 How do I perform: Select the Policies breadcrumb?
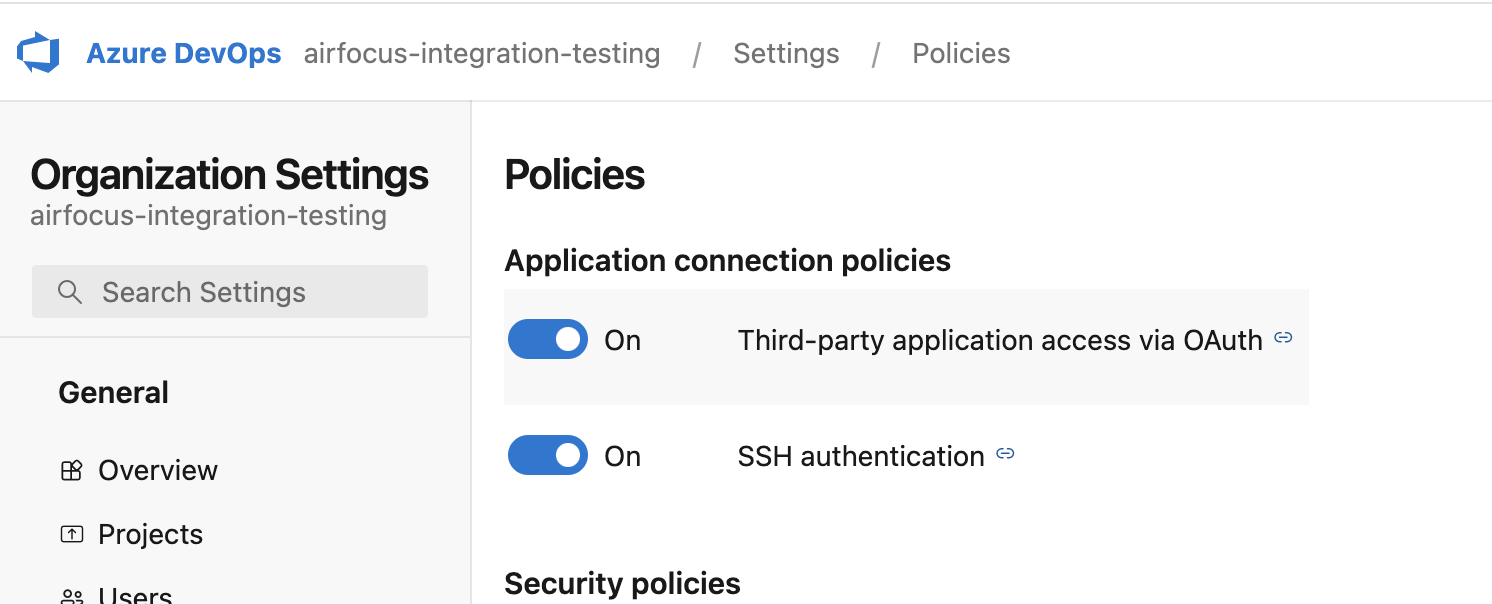pyautogui.click(x=961, y=53)
